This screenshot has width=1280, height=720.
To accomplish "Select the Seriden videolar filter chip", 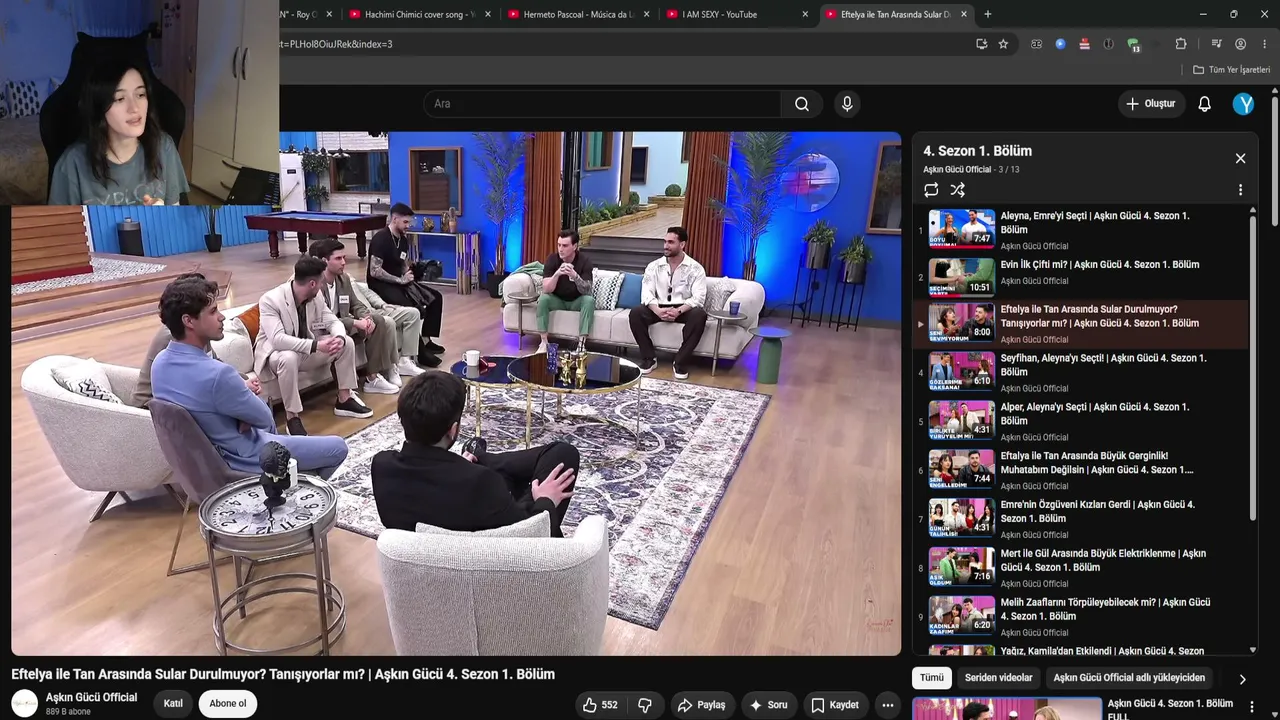I will click(998, 678).
